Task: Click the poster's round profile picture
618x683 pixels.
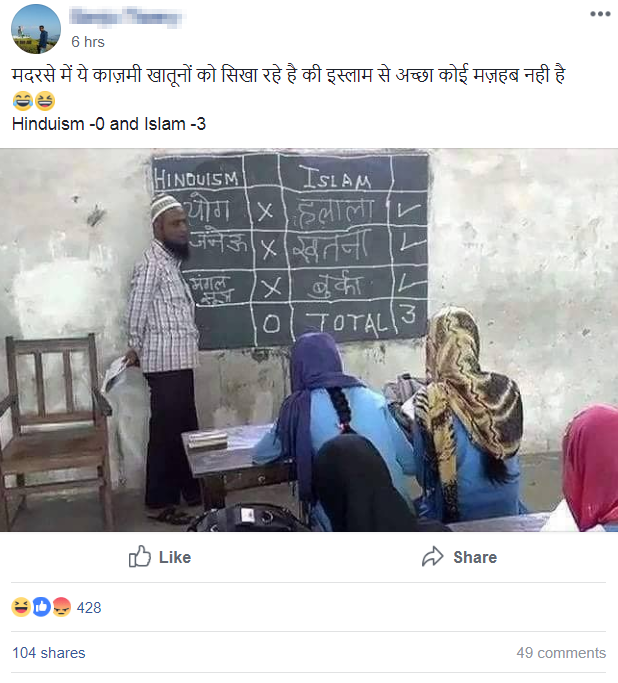Action: [36, 29]
